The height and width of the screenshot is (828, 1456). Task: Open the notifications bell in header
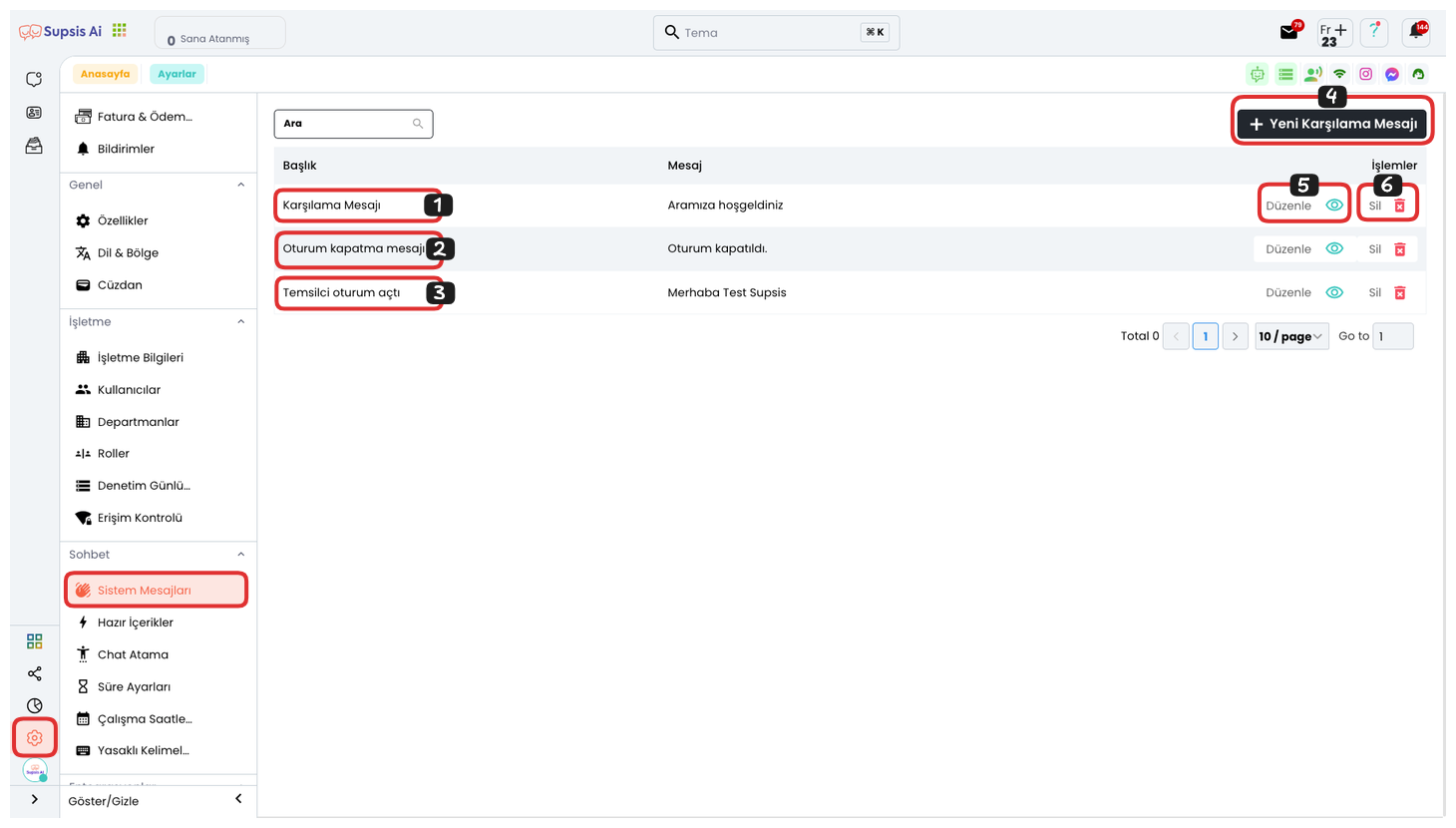(x=1416, y=32)
